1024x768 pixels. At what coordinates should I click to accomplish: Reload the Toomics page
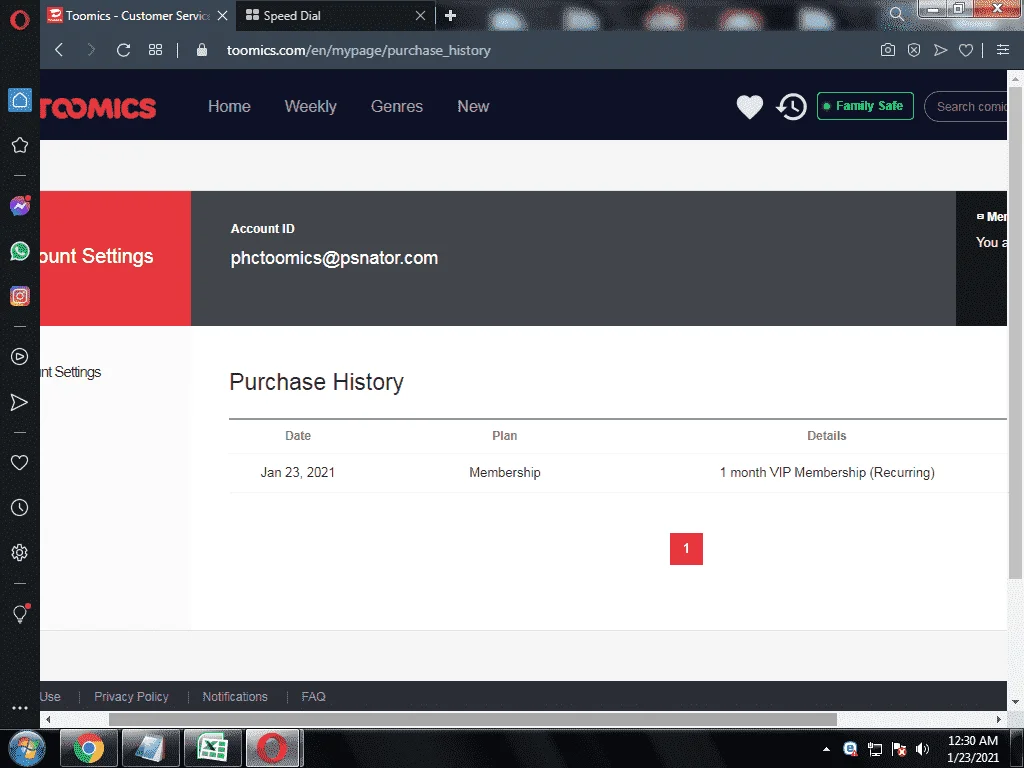[123, 50]
